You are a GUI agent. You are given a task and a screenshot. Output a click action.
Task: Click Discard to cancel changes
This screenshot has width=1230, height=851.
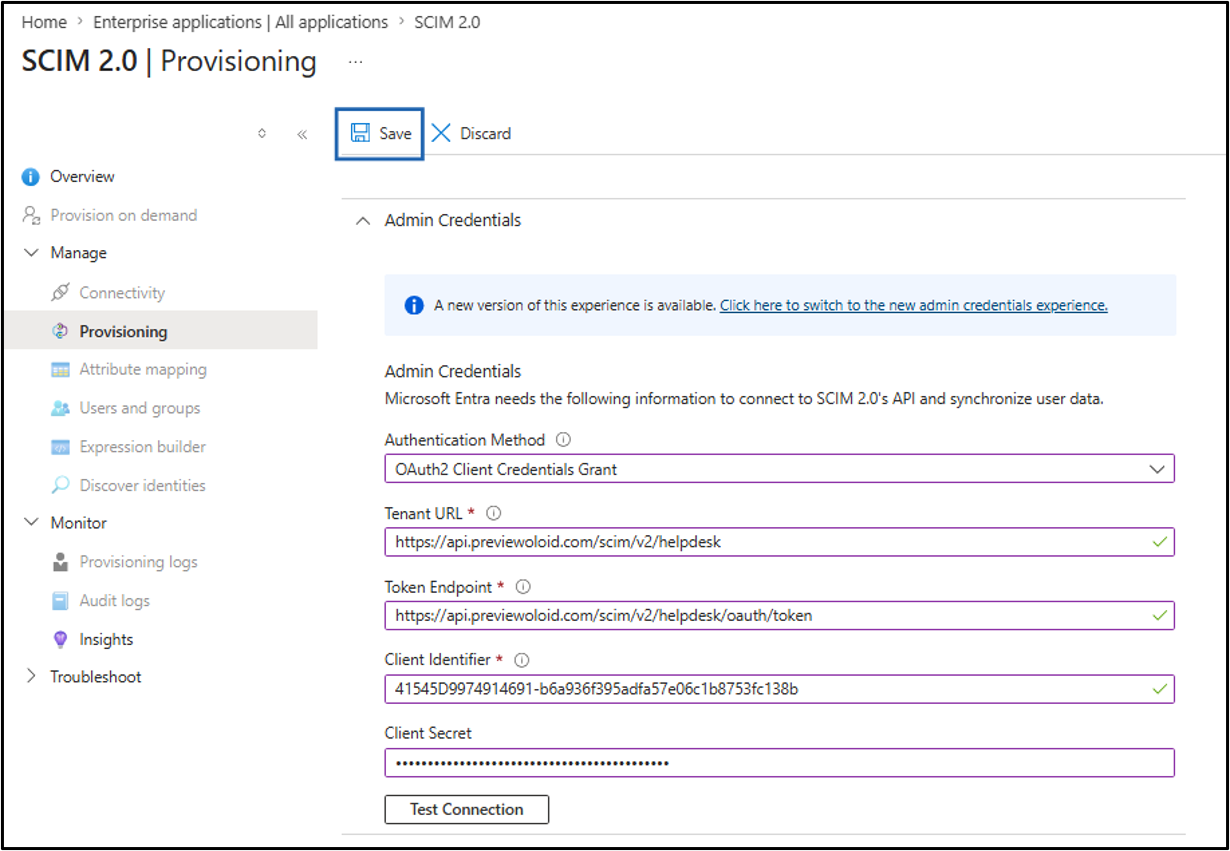[x=471, y=134]
